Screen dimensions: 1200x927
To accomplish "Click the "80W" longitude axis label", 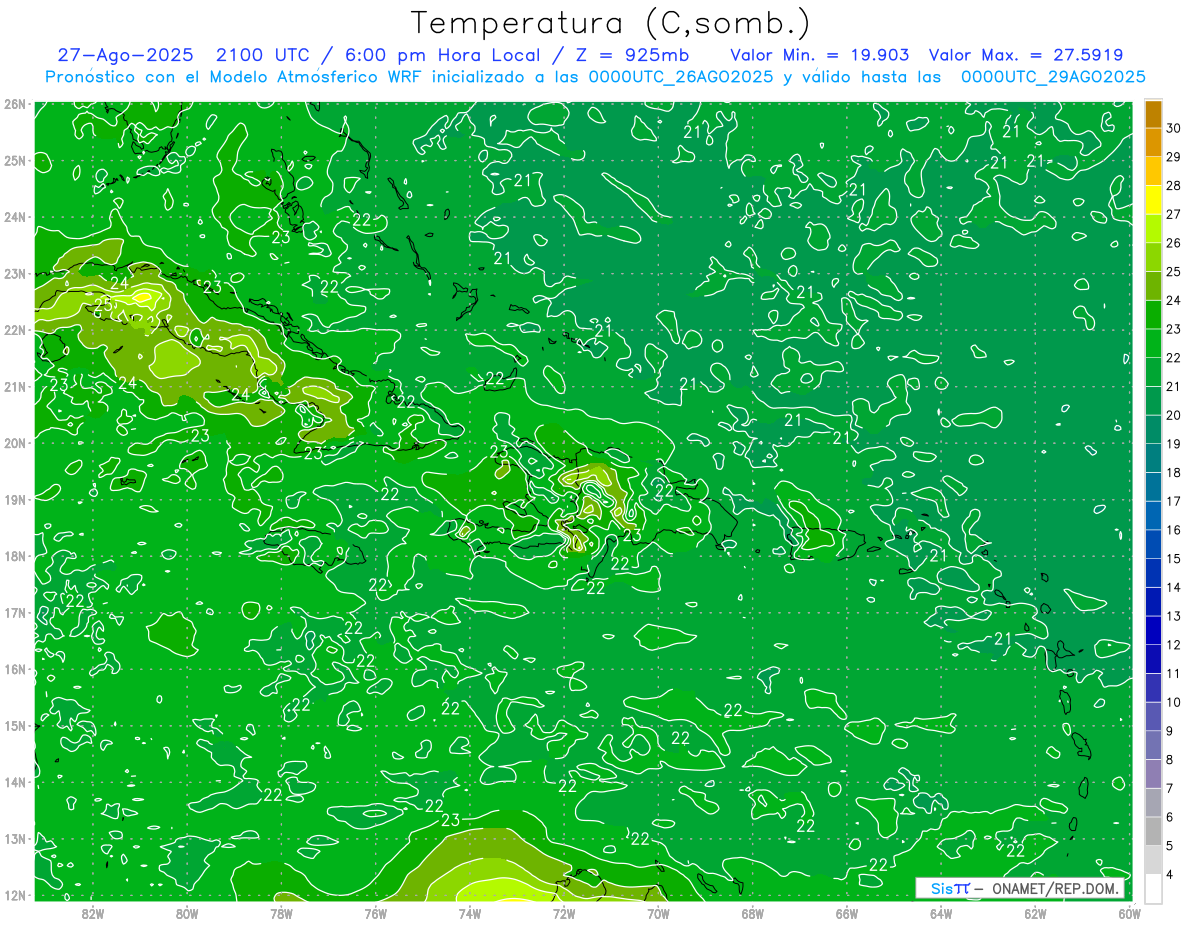I will [187, 912].
